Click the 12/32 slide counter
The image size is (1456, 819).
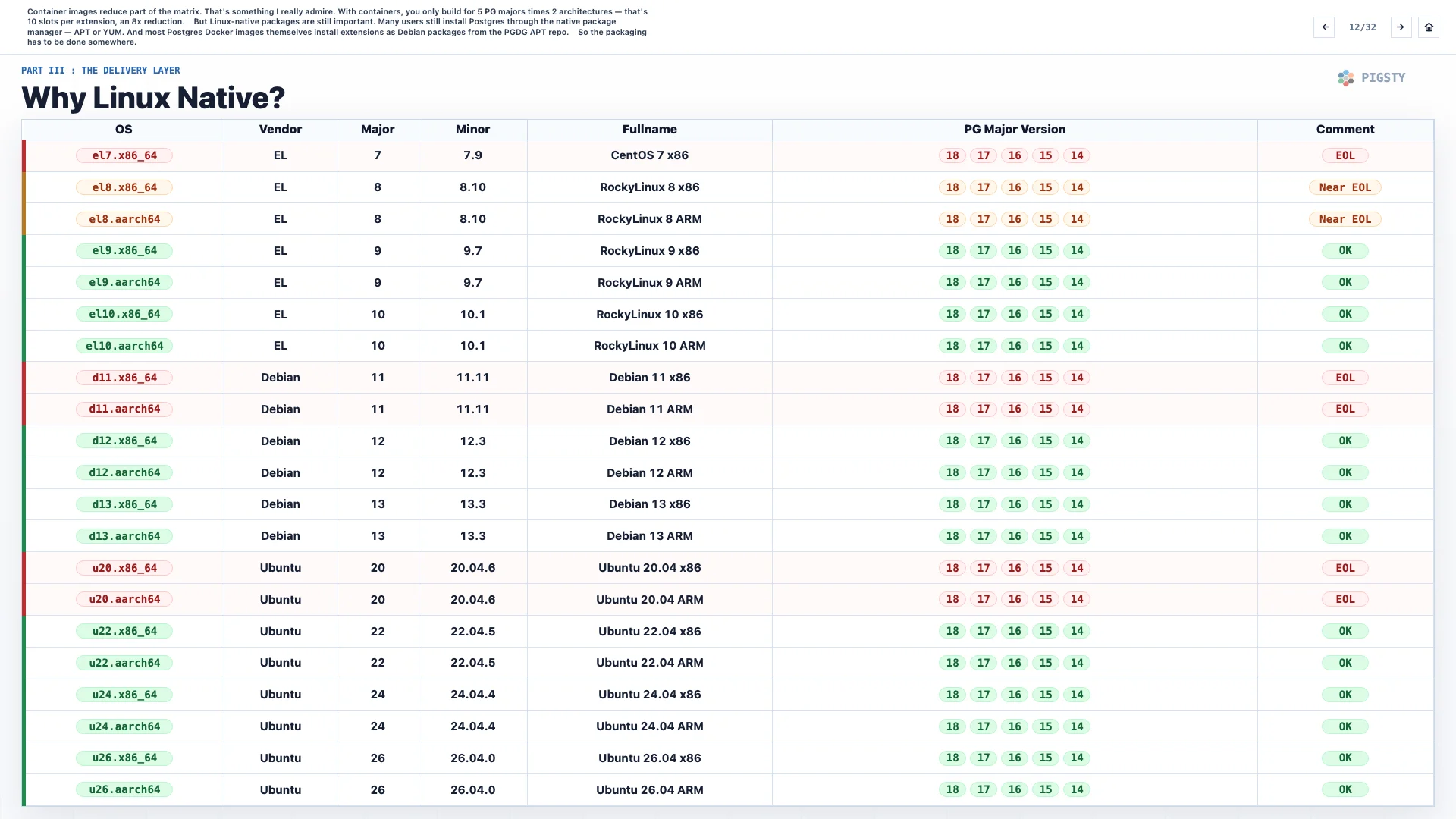(x=1362, y=27)
